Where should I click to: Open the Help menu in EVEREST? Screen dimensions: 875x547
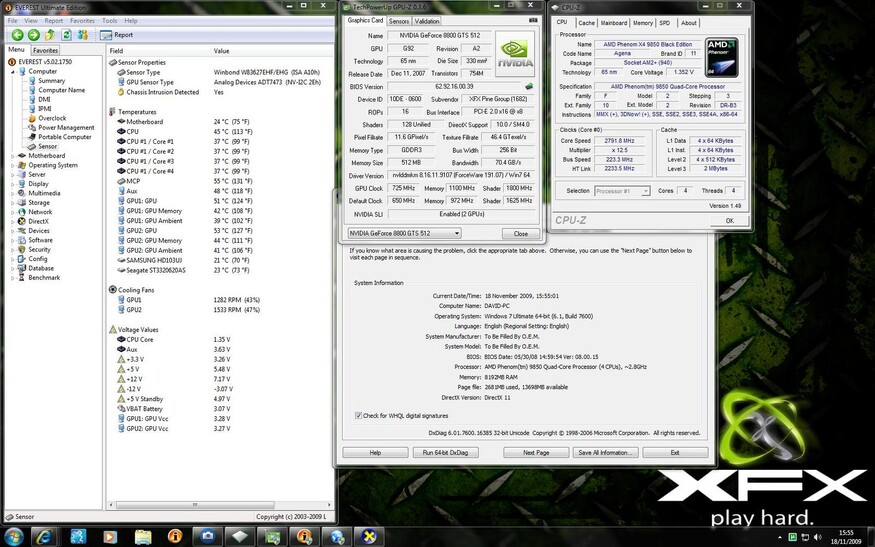click(x=131, y=21)
